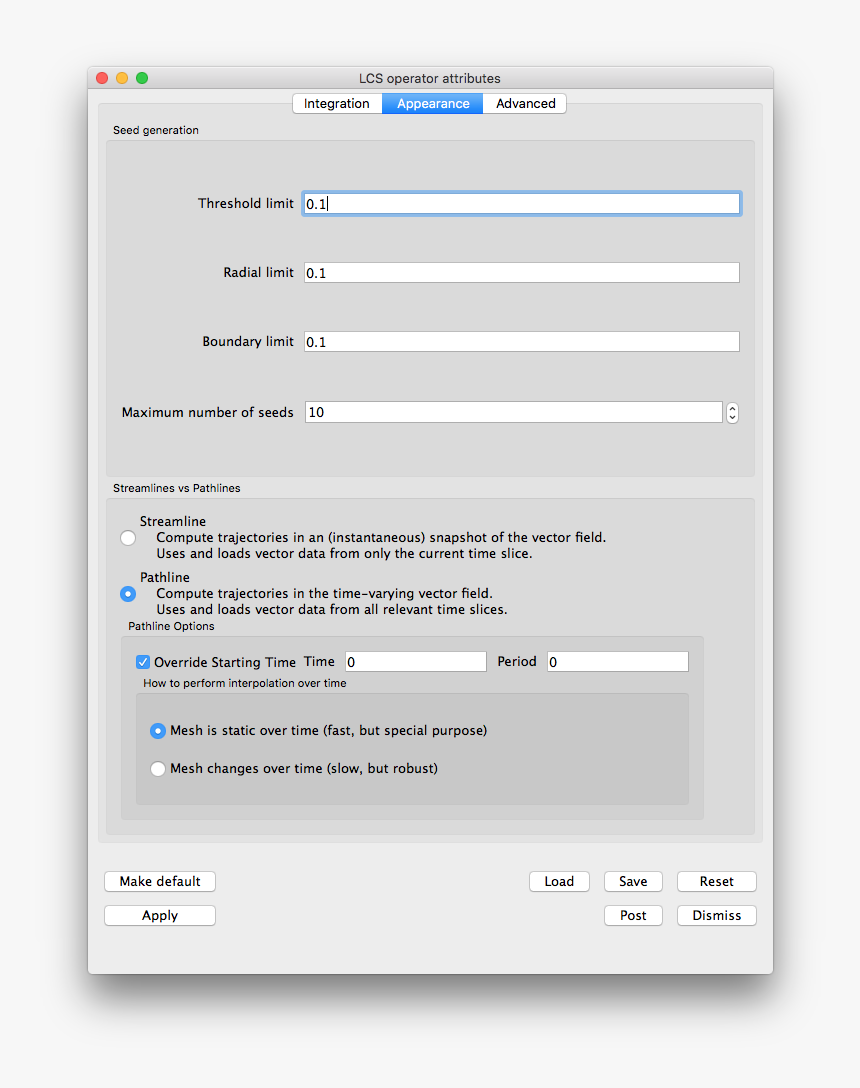Open the Advanced tab

click(x=525, y=104)
